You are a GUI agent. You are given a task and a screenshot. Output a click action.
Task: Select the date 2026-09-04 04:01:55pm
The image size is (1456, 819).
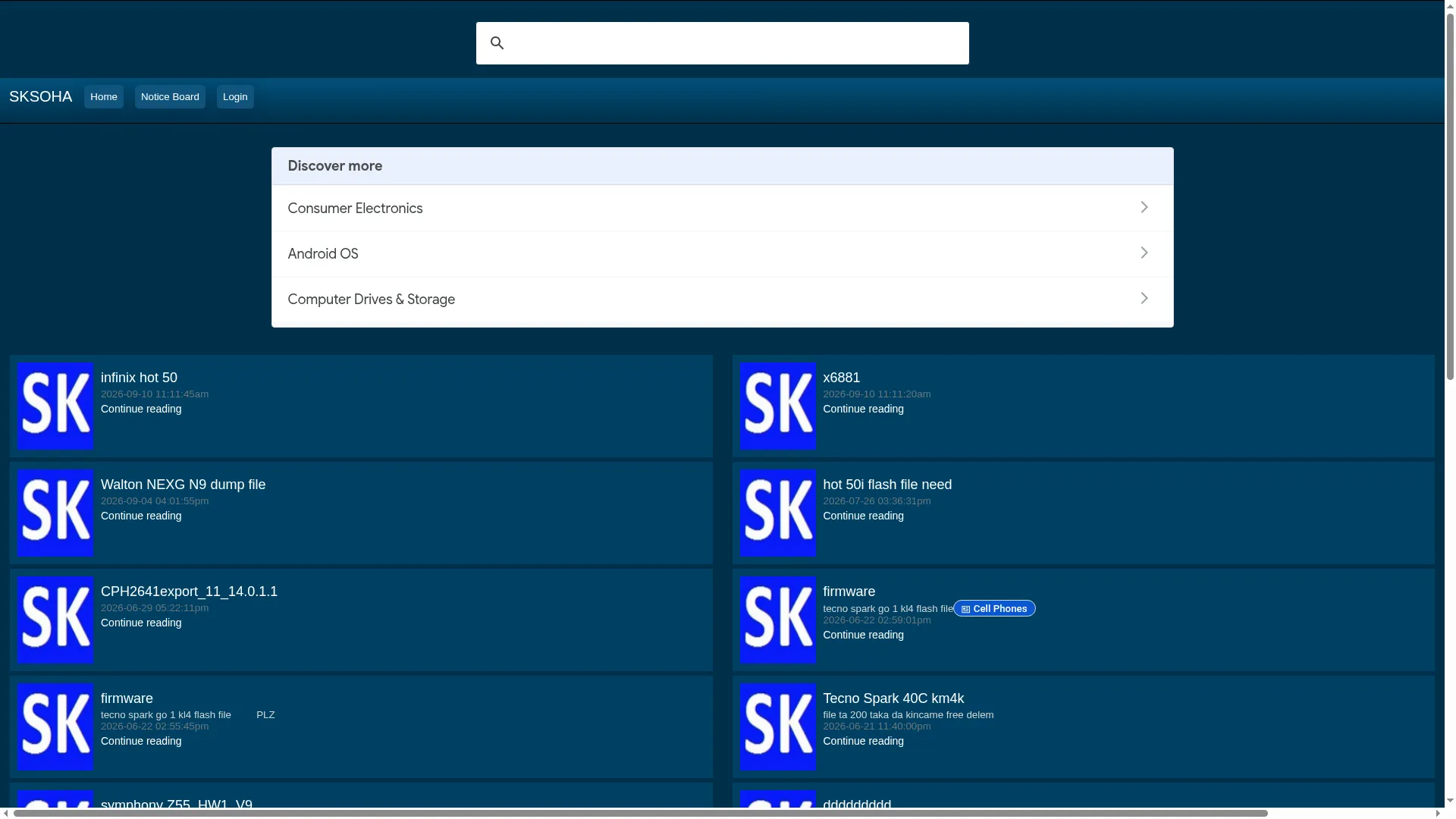point(155,501)
